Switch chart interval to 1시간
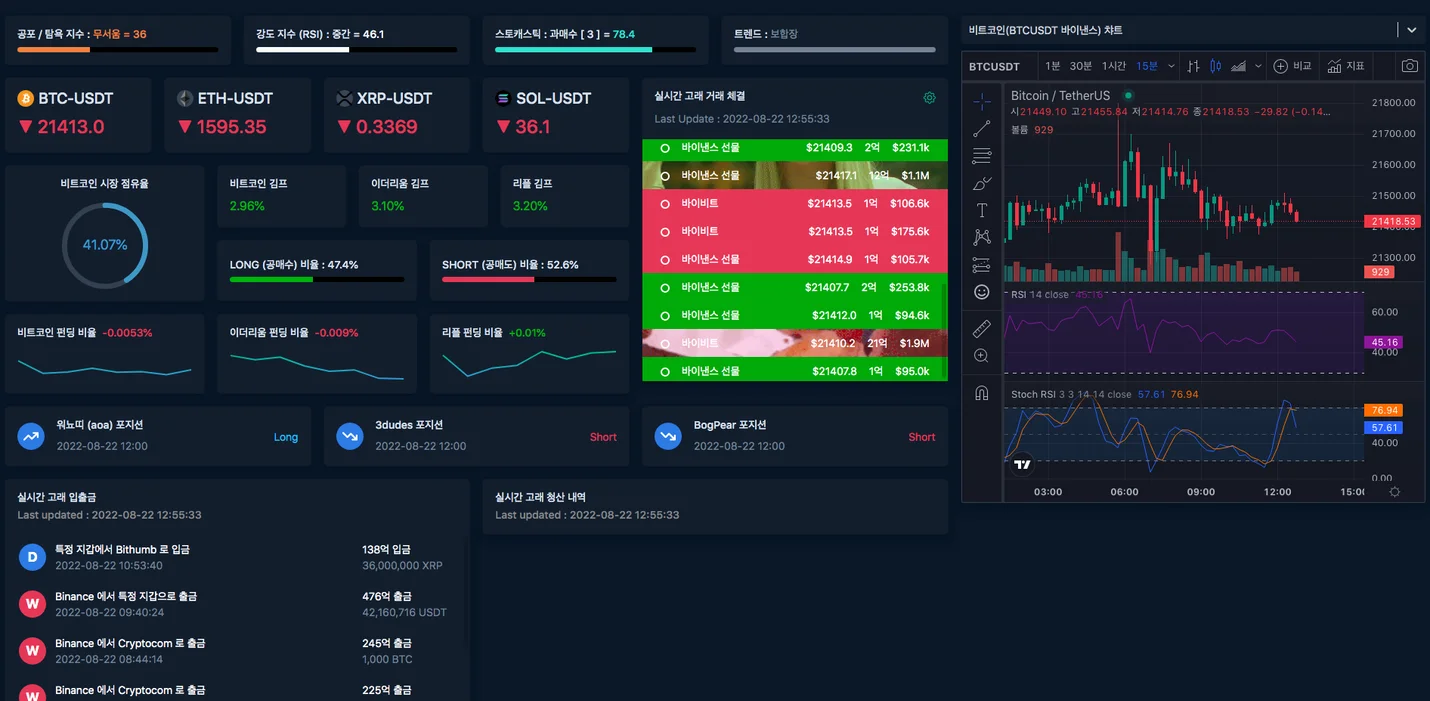Screen dimensions: 1430x701 [1113, 66]
